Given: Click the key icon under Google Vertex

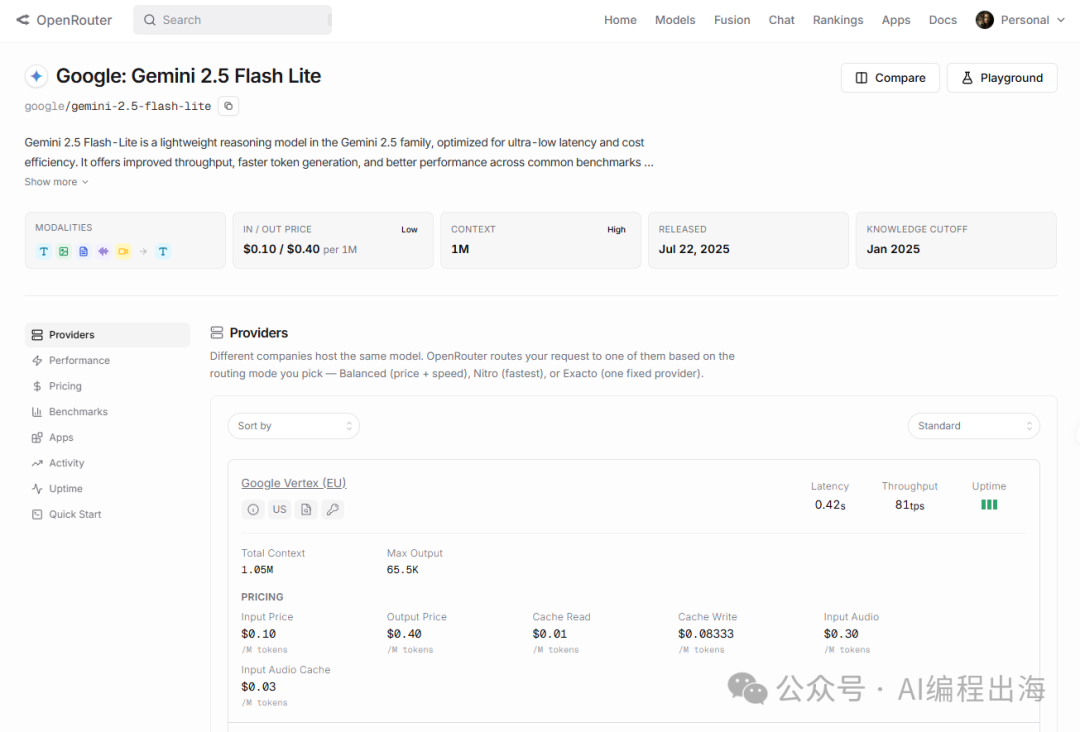Looking at the screenshot, I should [333, 510].
